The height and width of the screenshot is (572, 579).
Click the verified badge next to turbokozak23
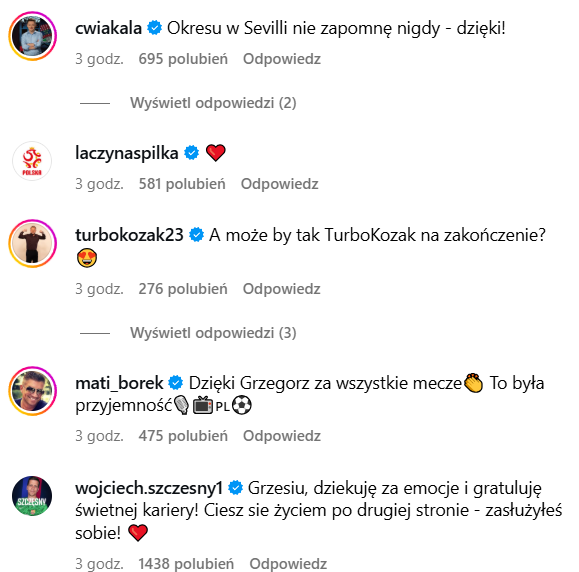pos(196,235)
